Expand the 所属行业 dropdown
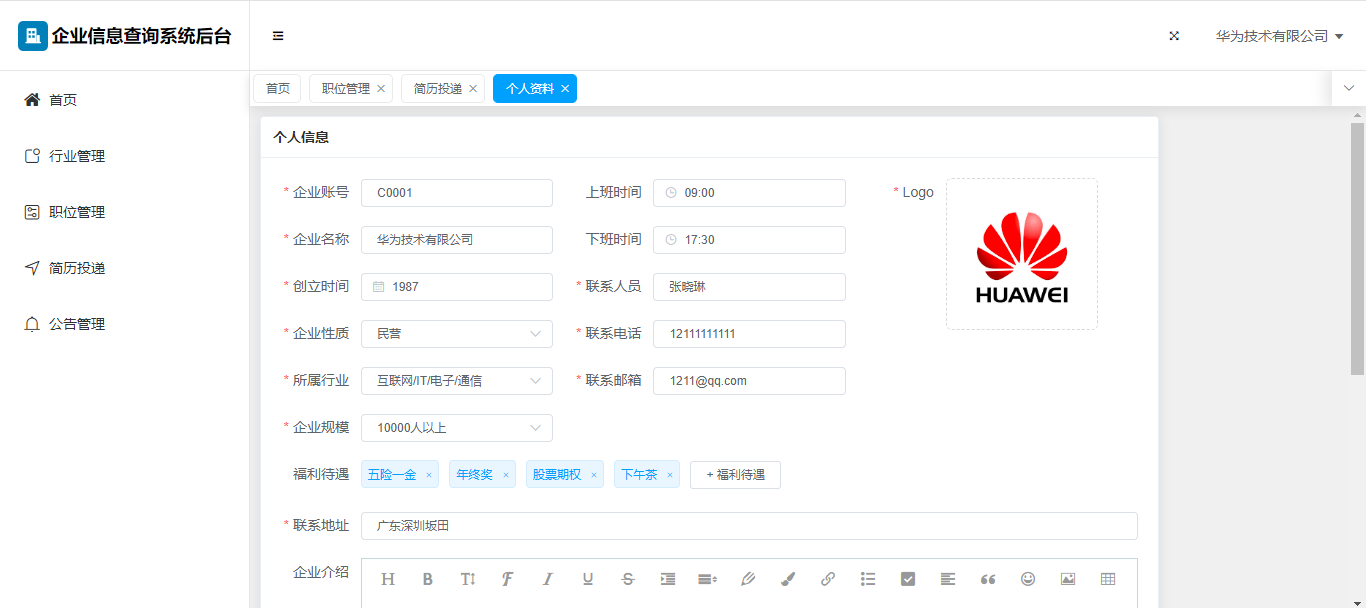The image size is (1366, 608). click(x=456, y=381)
